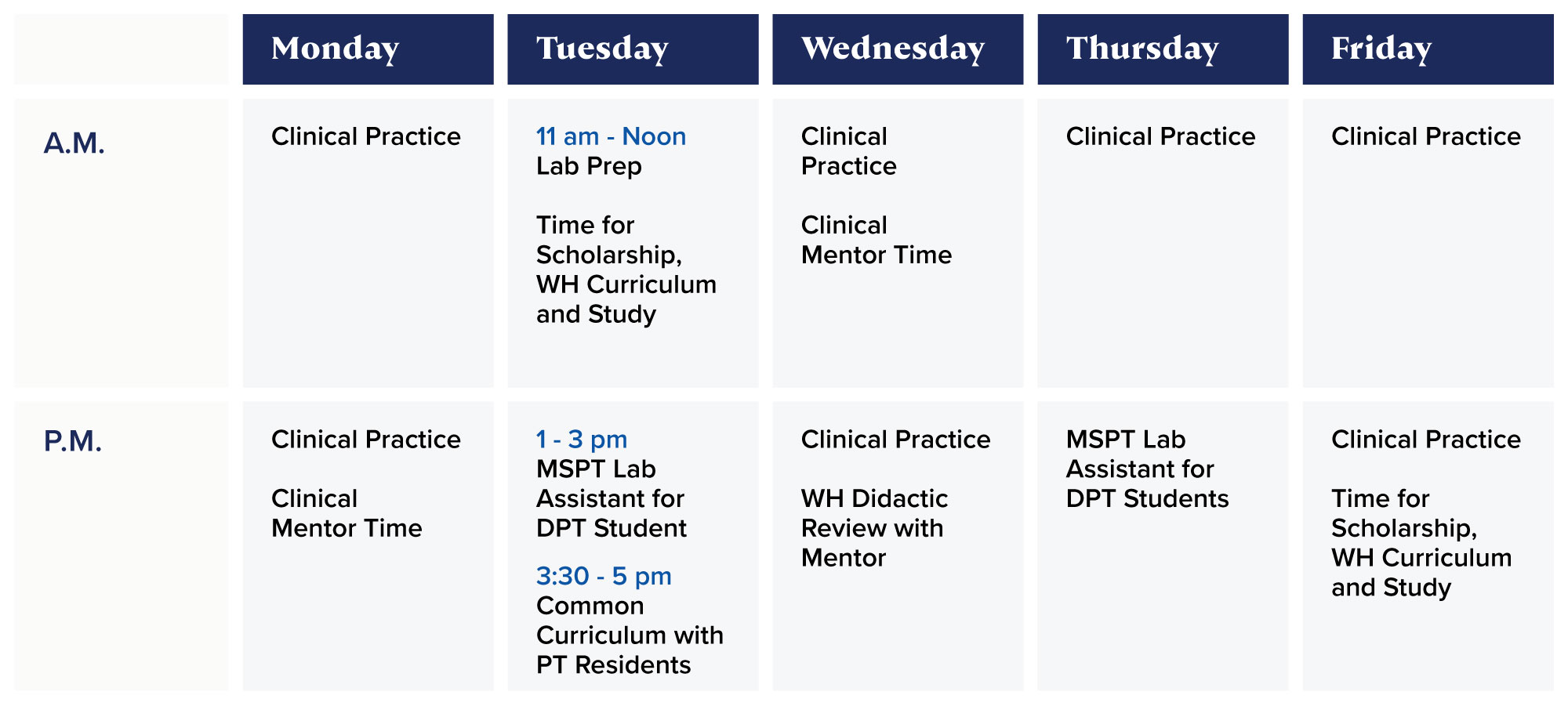Click Clinical Mentor Time in Monday afternoon
1568x706 pixels.
tap(347, 513)
